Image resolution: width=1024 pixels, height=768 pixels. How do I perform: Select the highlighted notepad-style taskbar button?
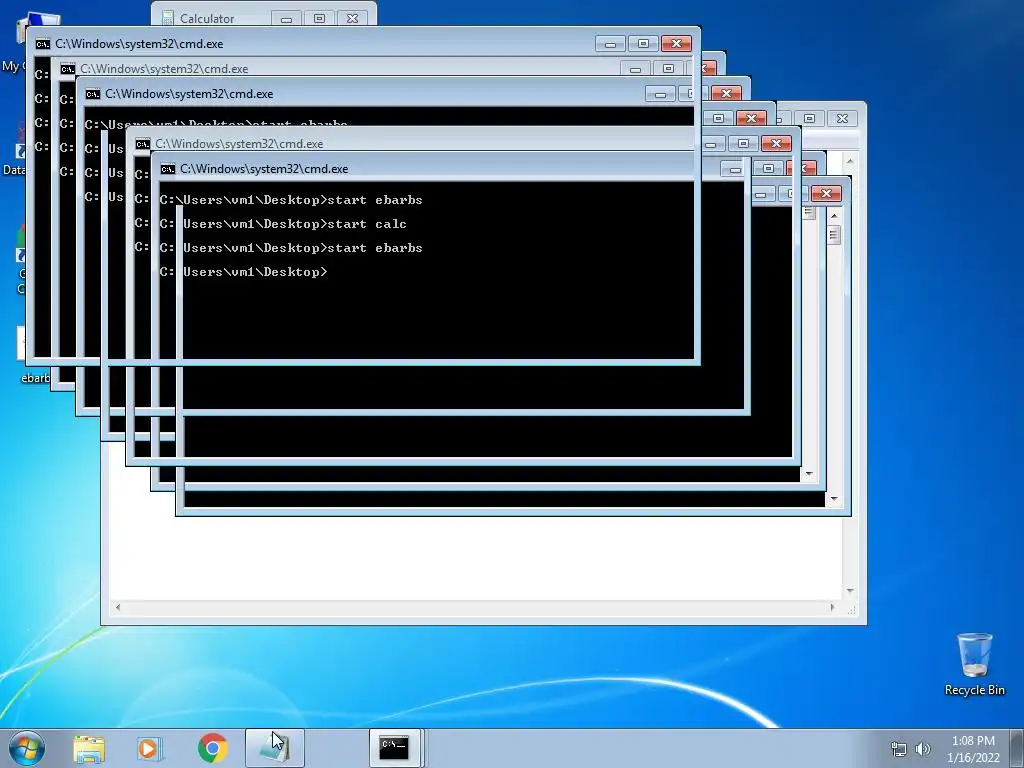[x=275, y=748]
